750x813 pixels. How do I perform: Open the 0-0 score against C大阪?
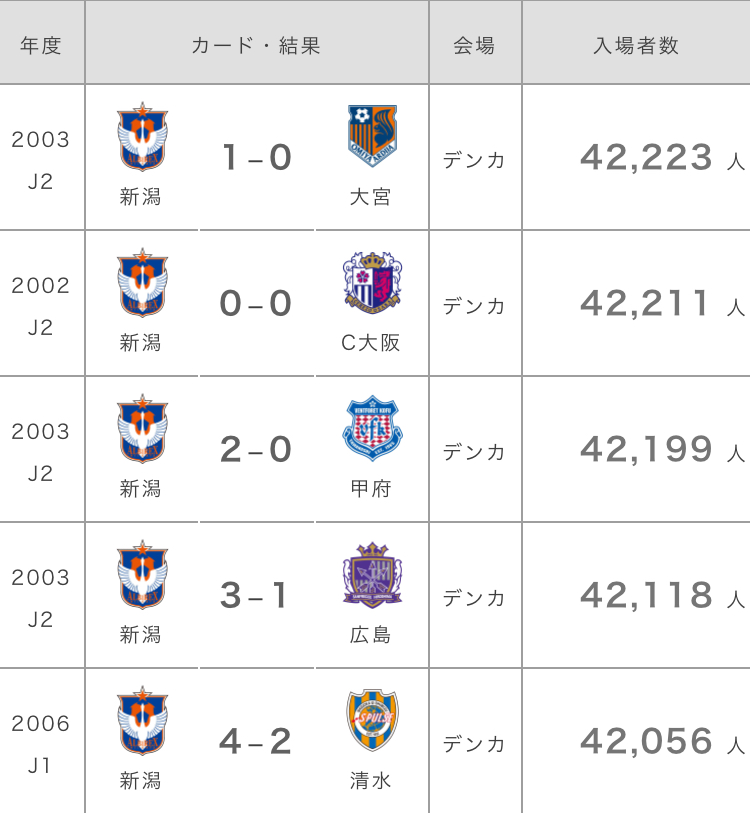pyautogui.click(x=256, y=303)
